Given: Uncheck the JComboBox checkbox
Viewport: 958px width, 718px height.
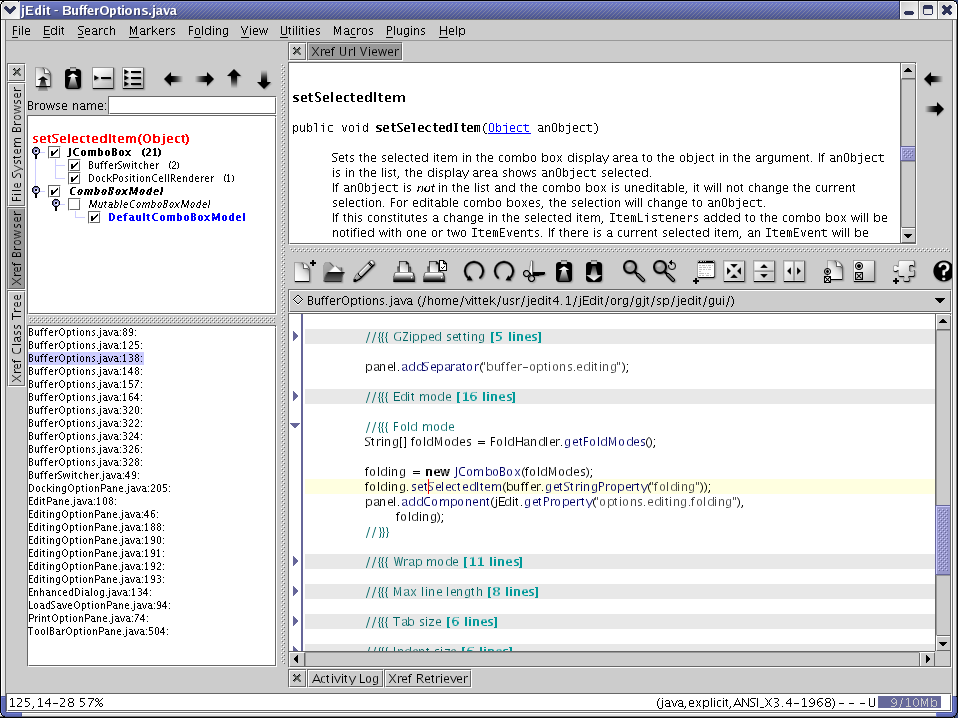Looking at the screenshot, I should tap(54, 152).
